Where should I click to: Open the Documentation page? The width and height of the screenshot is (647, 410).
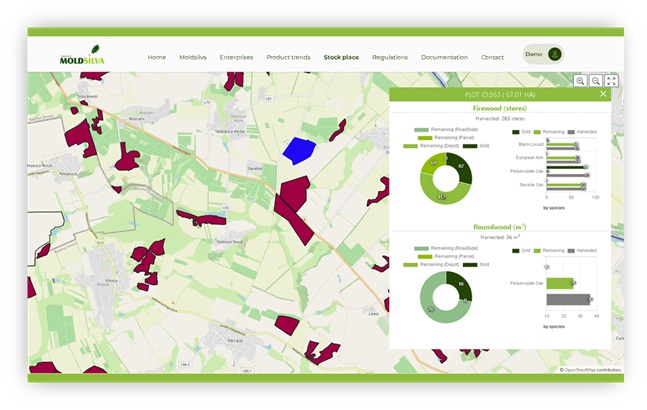tap(444, 57)
